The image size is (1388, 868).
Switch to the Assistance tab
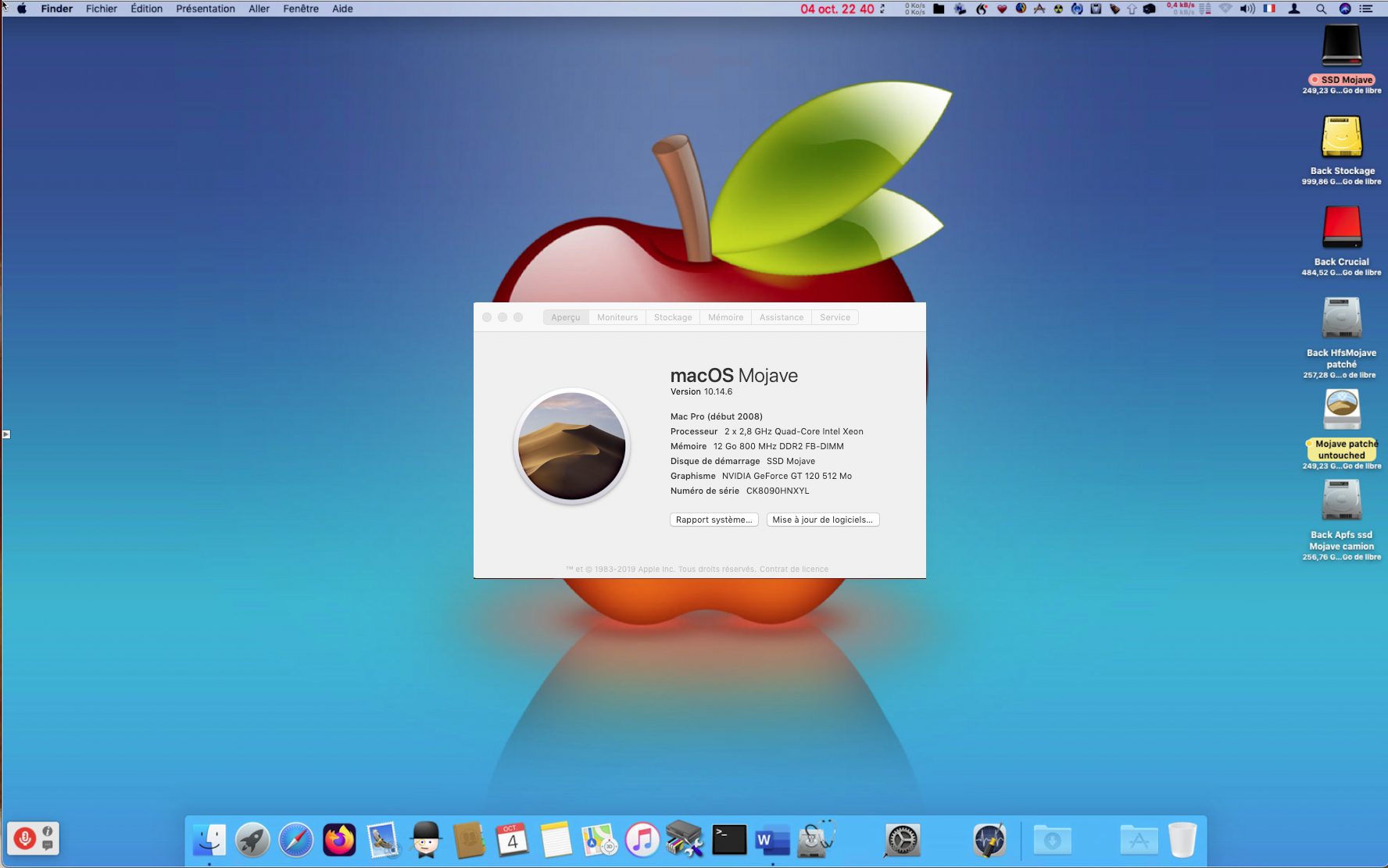[782, 317]
